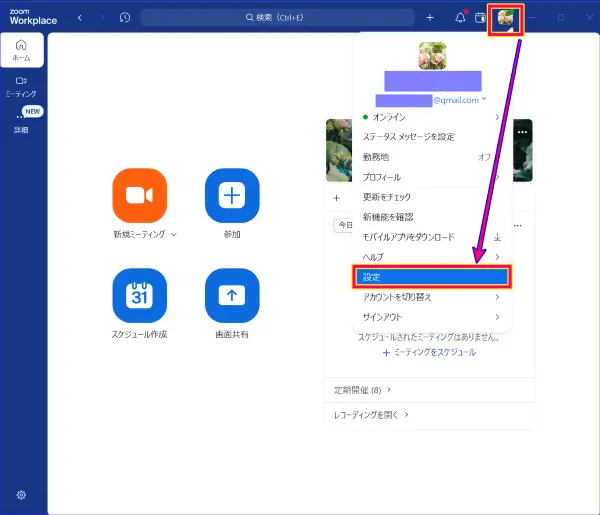Click the Join (参加) plus icon
Viewport: 600px width, 515px height.
[x=232, y=195]
